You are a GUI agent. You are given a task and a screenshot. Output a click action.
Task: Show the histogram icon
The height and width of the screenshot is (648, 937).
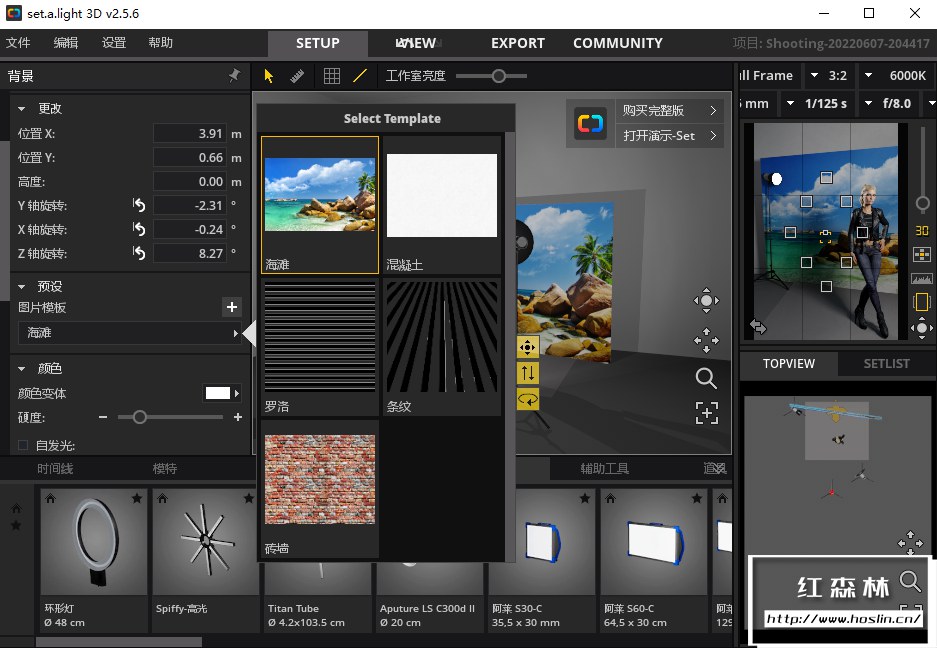(922, 279)
